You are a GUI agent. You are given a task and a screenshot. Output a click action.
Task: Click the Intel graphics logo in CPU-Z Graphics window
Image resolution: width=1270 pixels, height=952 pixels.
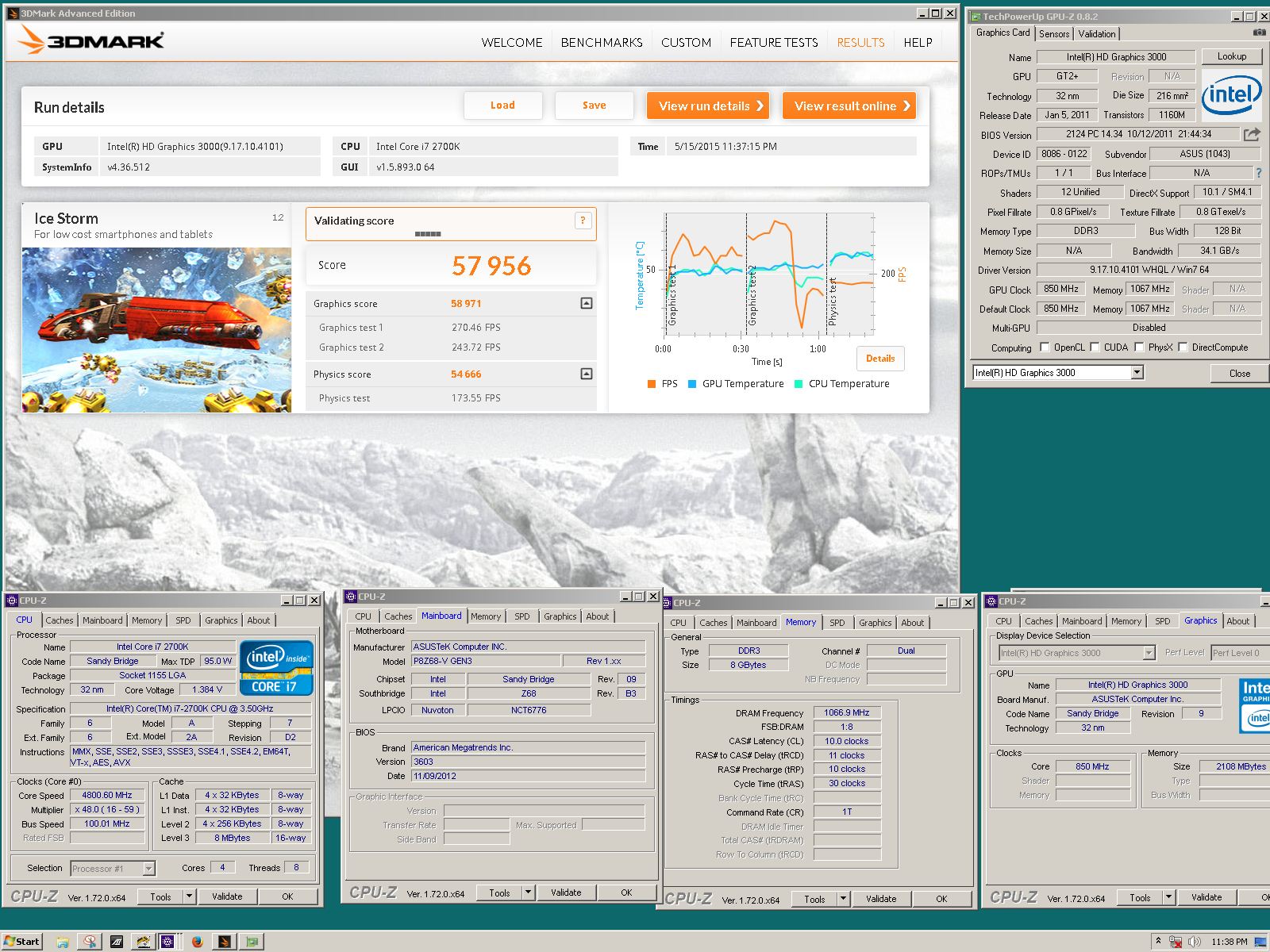(x=1255, y=706)
